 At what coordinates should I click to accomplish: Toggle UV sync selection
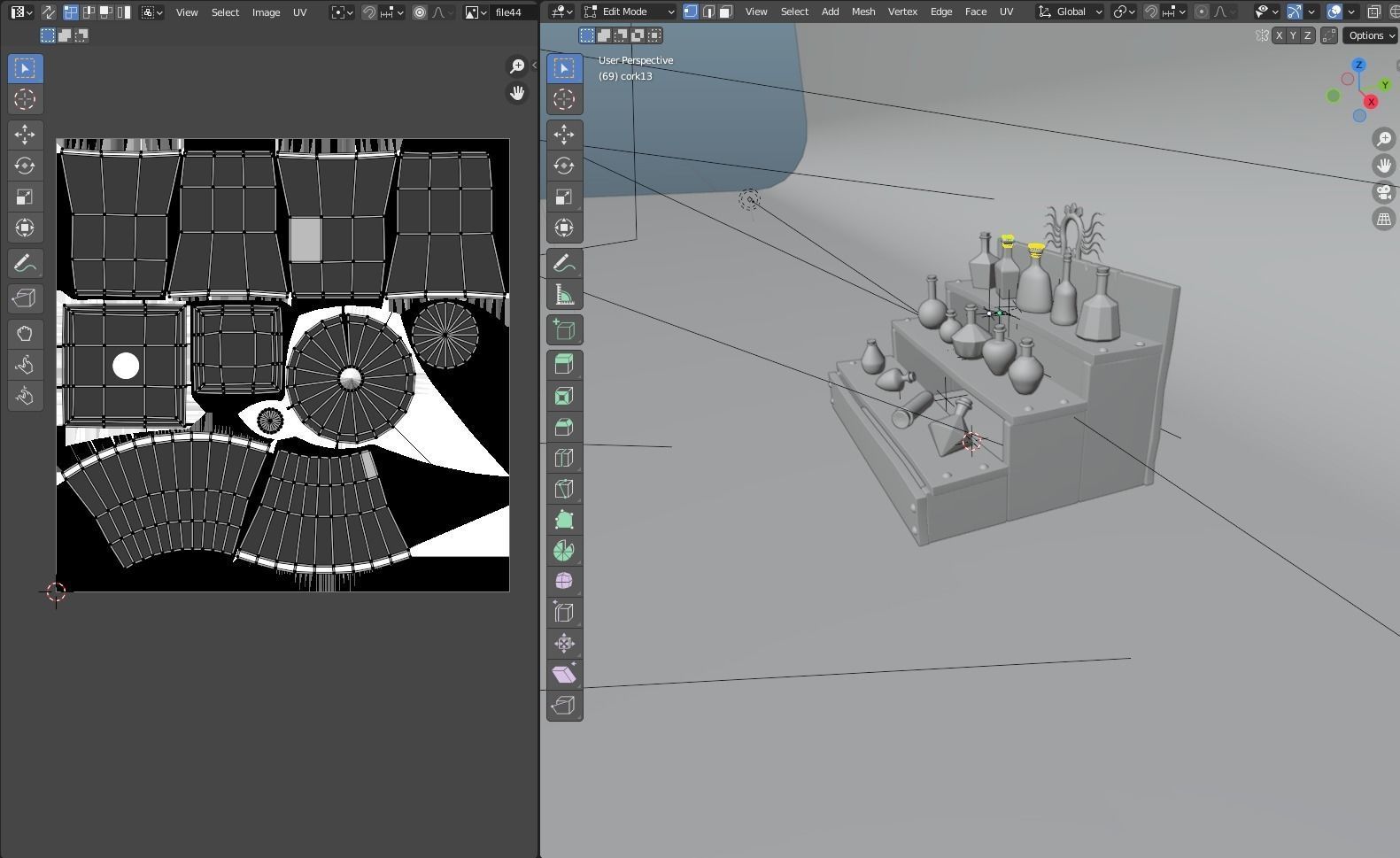click(x=49, y=12)
